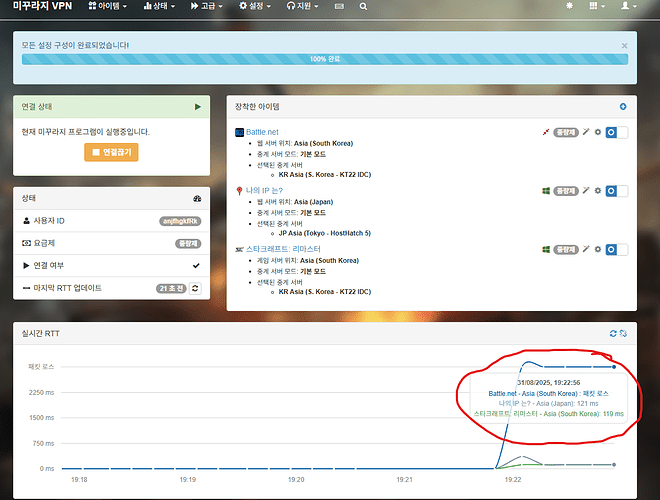Open gear settings on 스타크래프트 row
Screen dimensions: 660x500
[x=598, y=249]
